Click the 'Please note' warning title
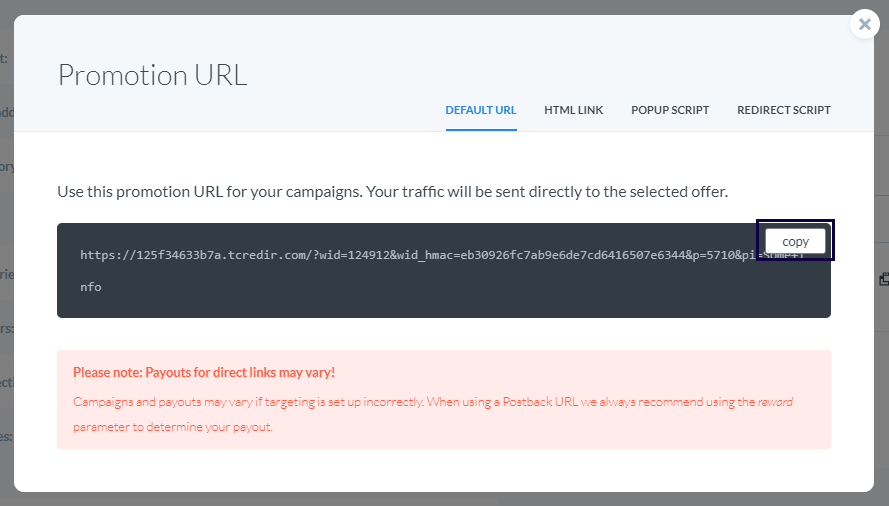The image size is (889, 506). (x=204, y=373)
